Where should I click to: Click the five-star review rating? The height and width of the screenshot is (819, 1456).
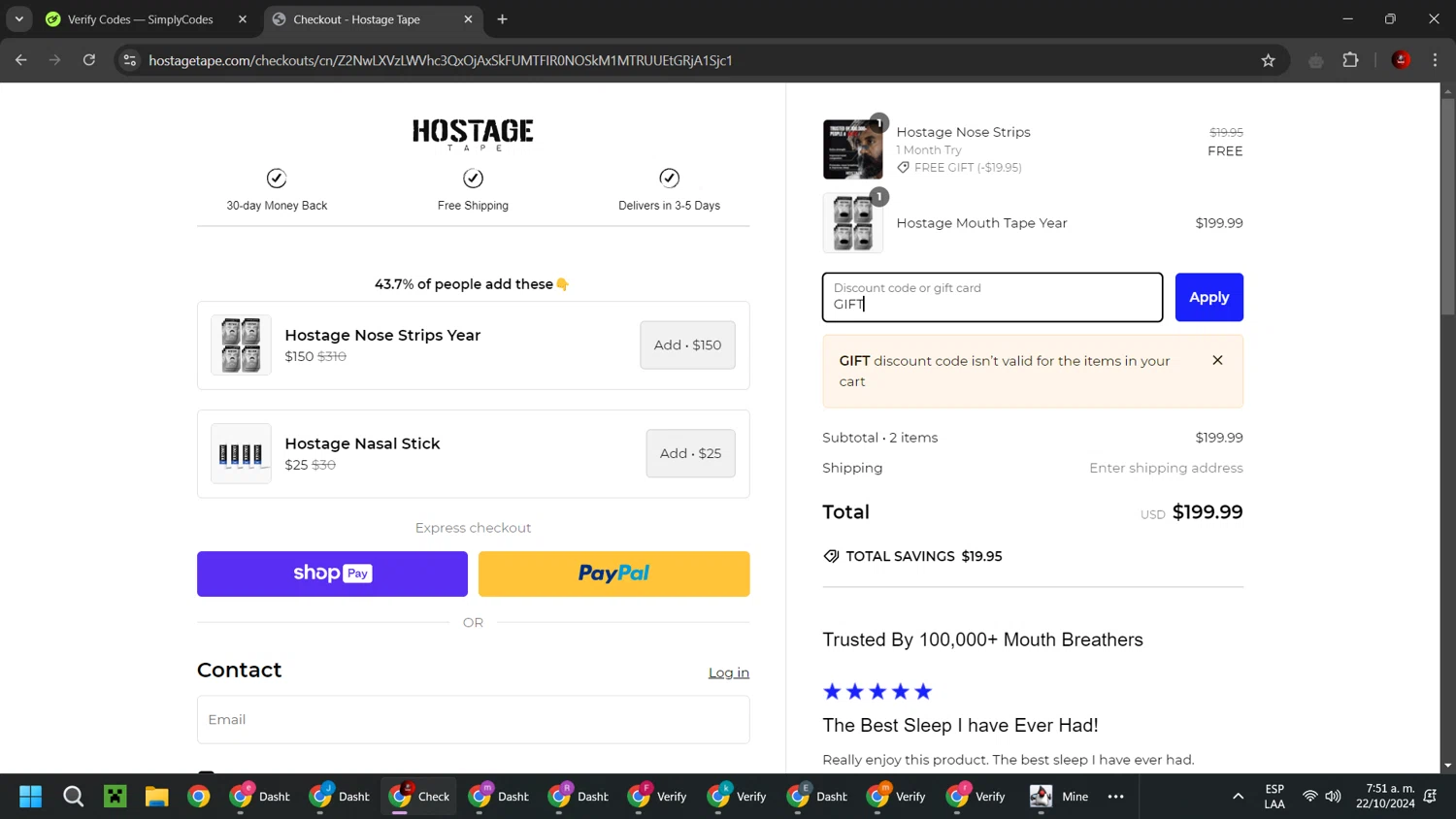[877, 691]
